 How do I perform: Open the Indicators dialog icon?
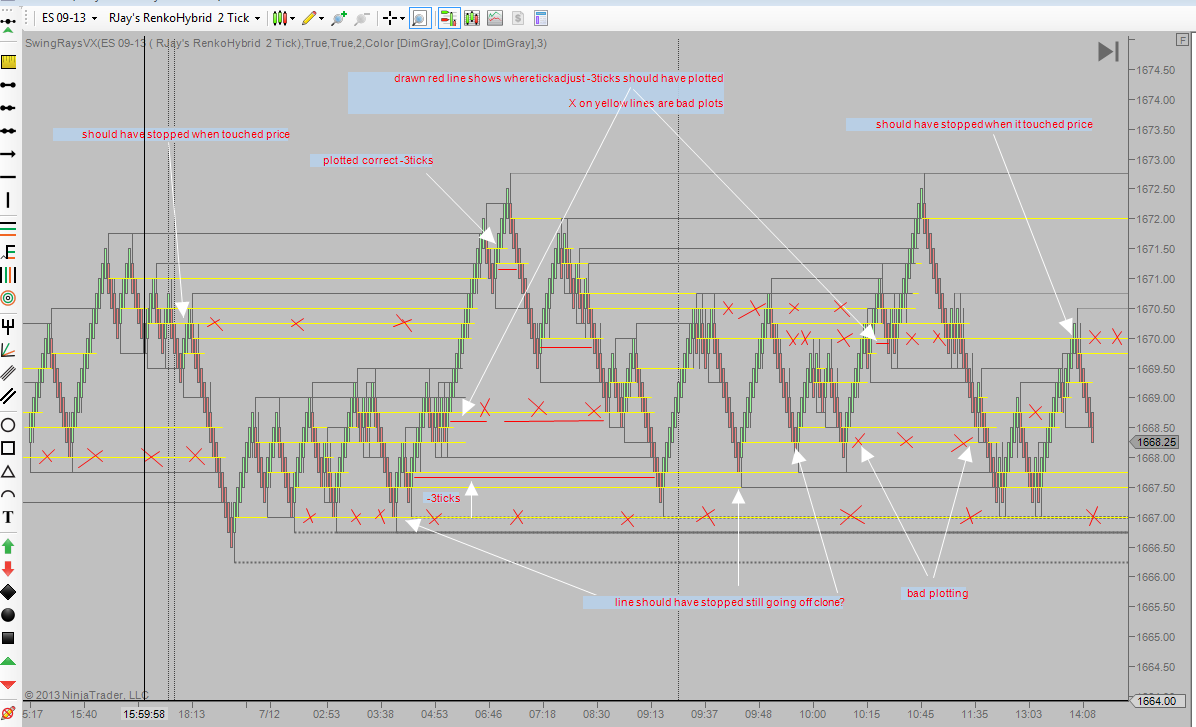coord(495,18)
